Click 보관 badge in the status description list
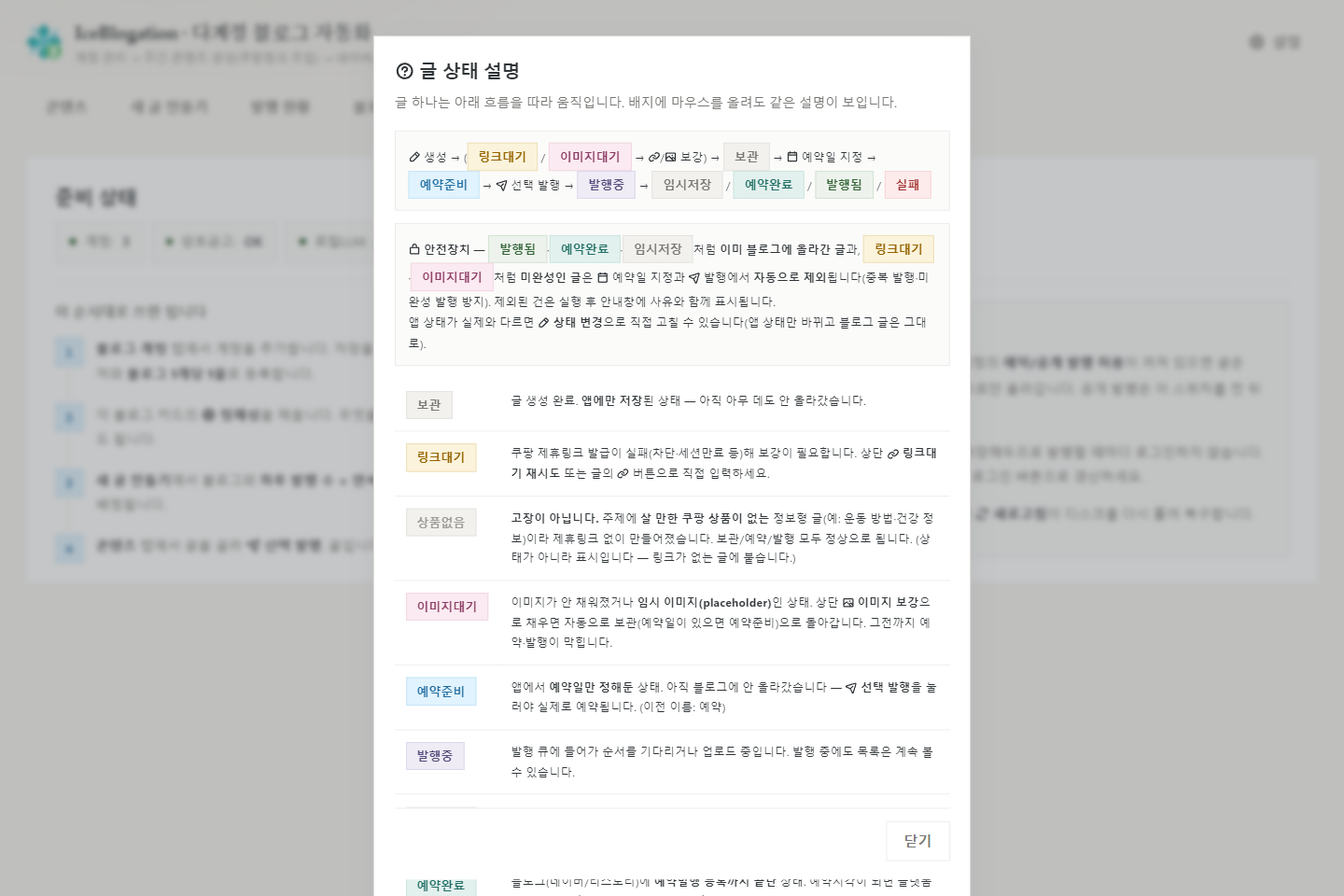 tap(429, 405)
